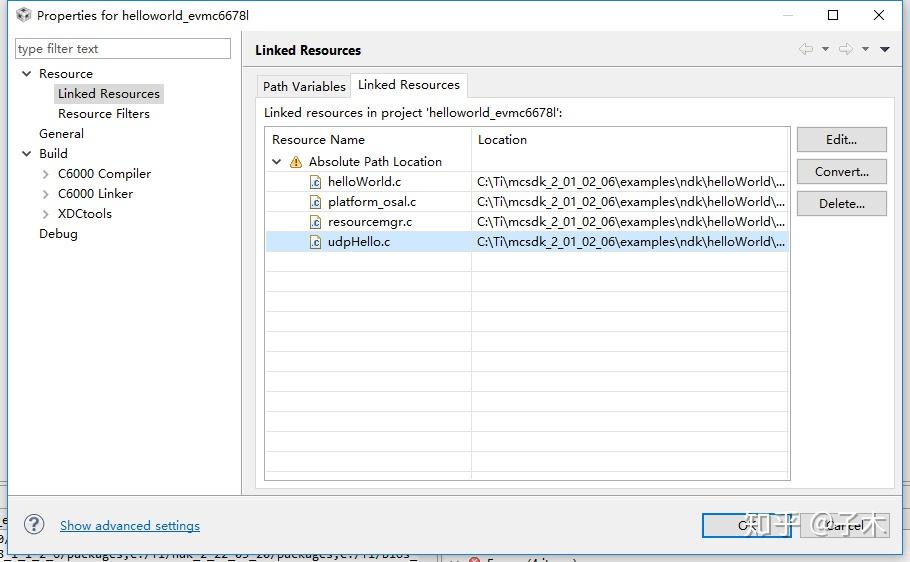Click the resourcemgr.c file icon
The image size is (910, 562).
315,222
